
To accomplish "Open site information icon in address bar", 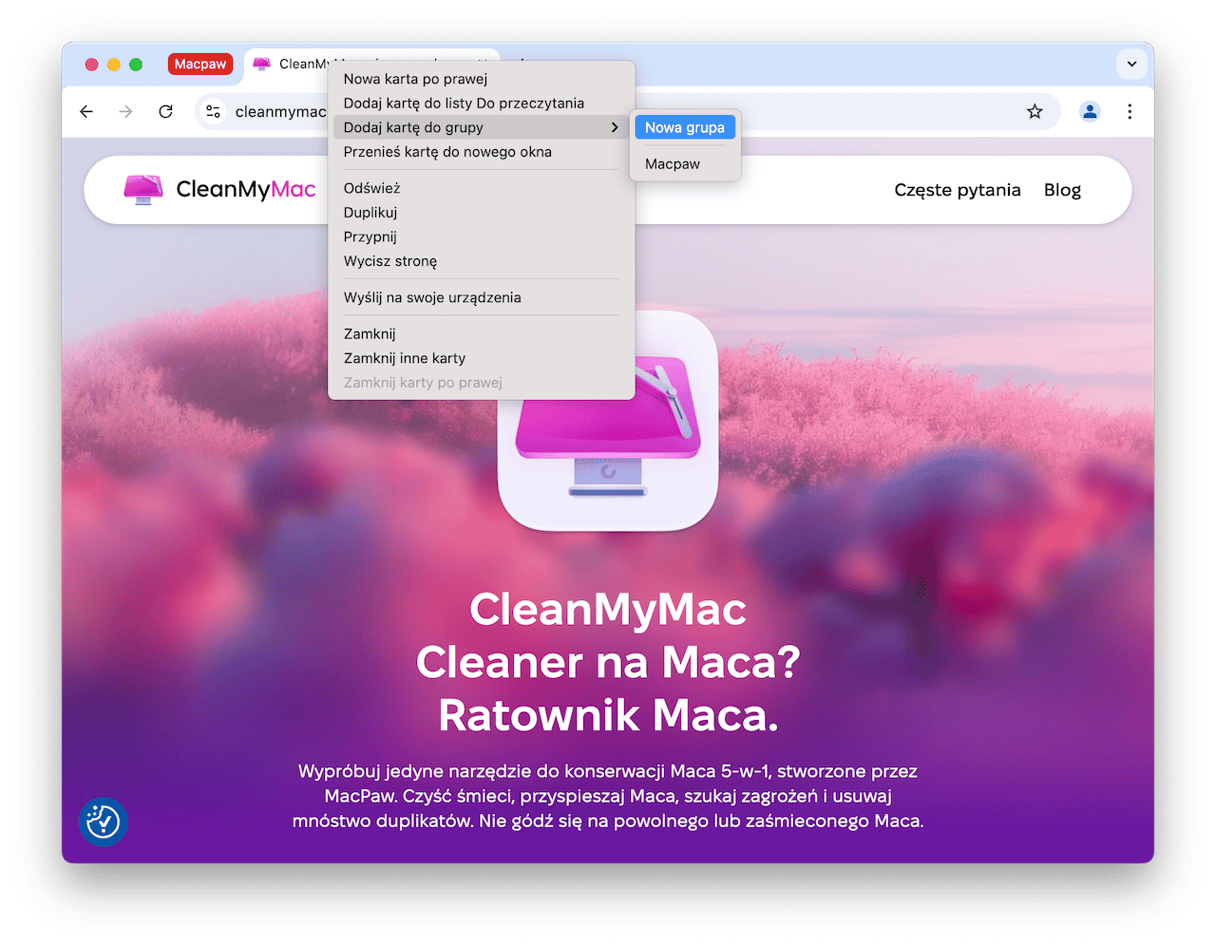I will point(213,112).
